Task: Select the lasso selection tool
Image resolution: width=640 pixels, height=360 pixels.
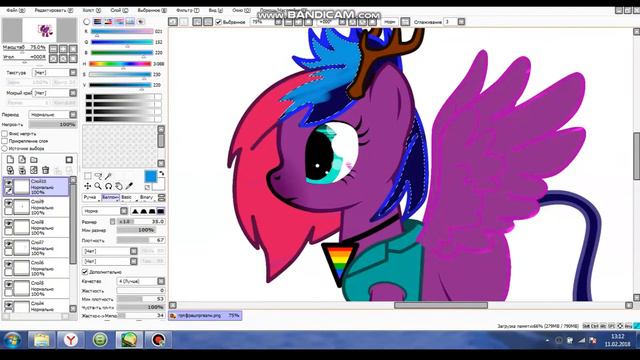Action: click(x=98, y=176)
